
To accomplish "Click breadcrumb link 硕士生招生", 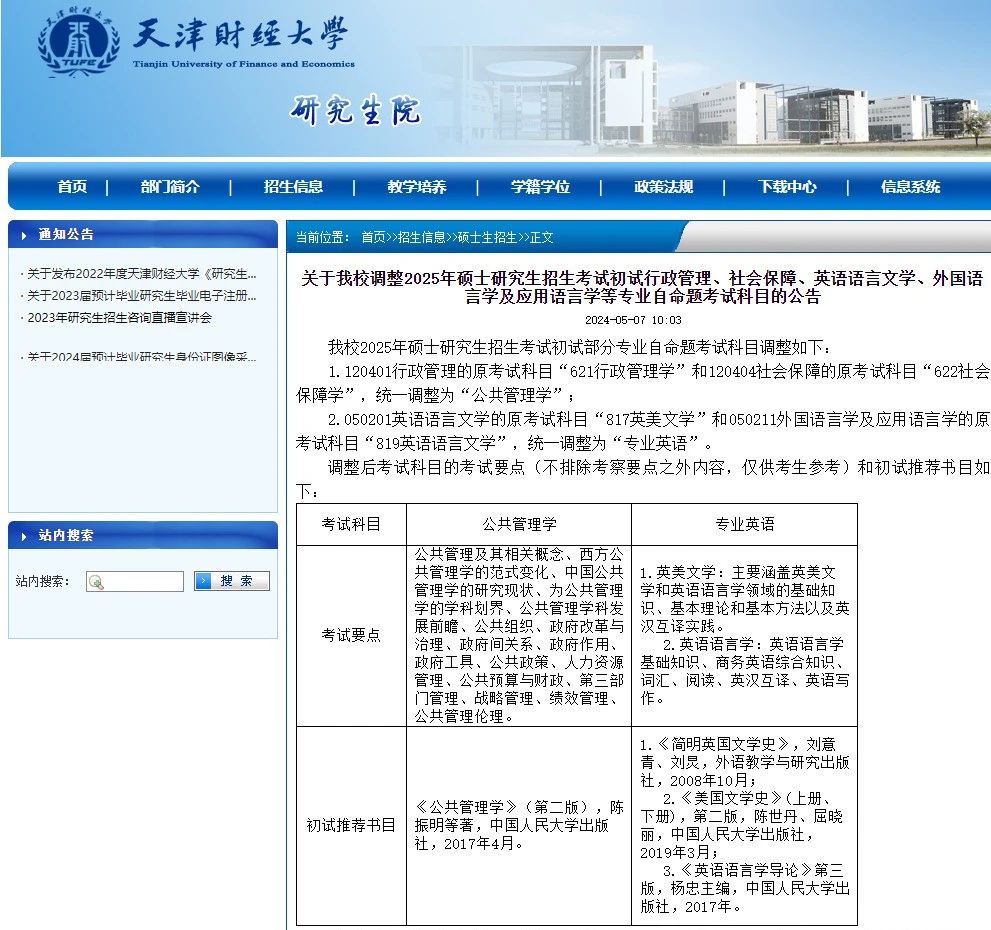I will (x=487, y=237).
